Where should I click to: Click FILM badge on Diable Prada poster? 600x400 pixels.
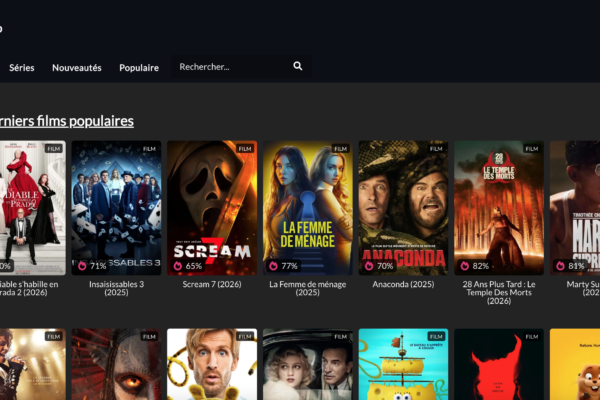54,149
